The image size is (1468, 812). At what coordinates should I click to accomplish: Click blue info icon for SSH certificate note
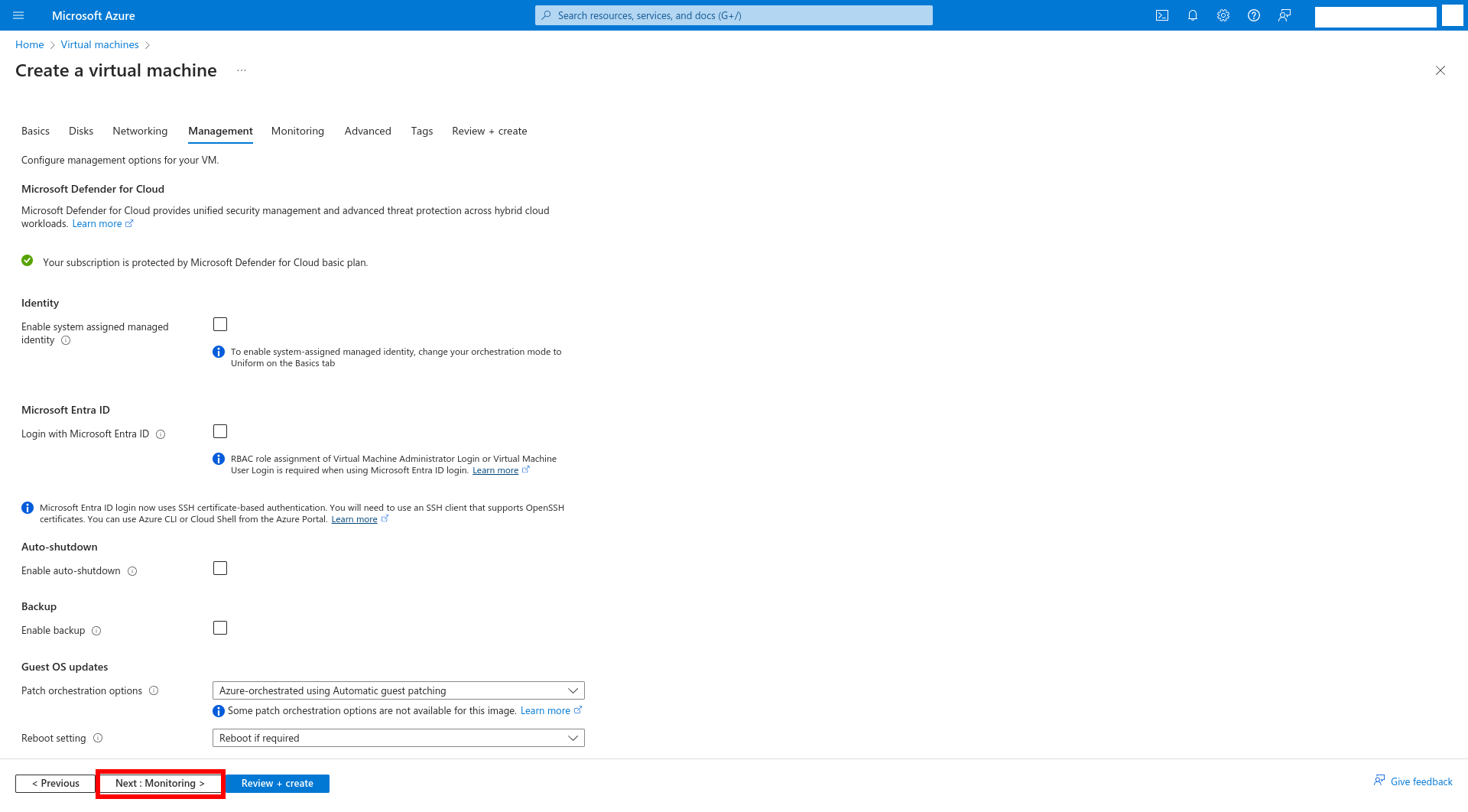click(28, 508)
